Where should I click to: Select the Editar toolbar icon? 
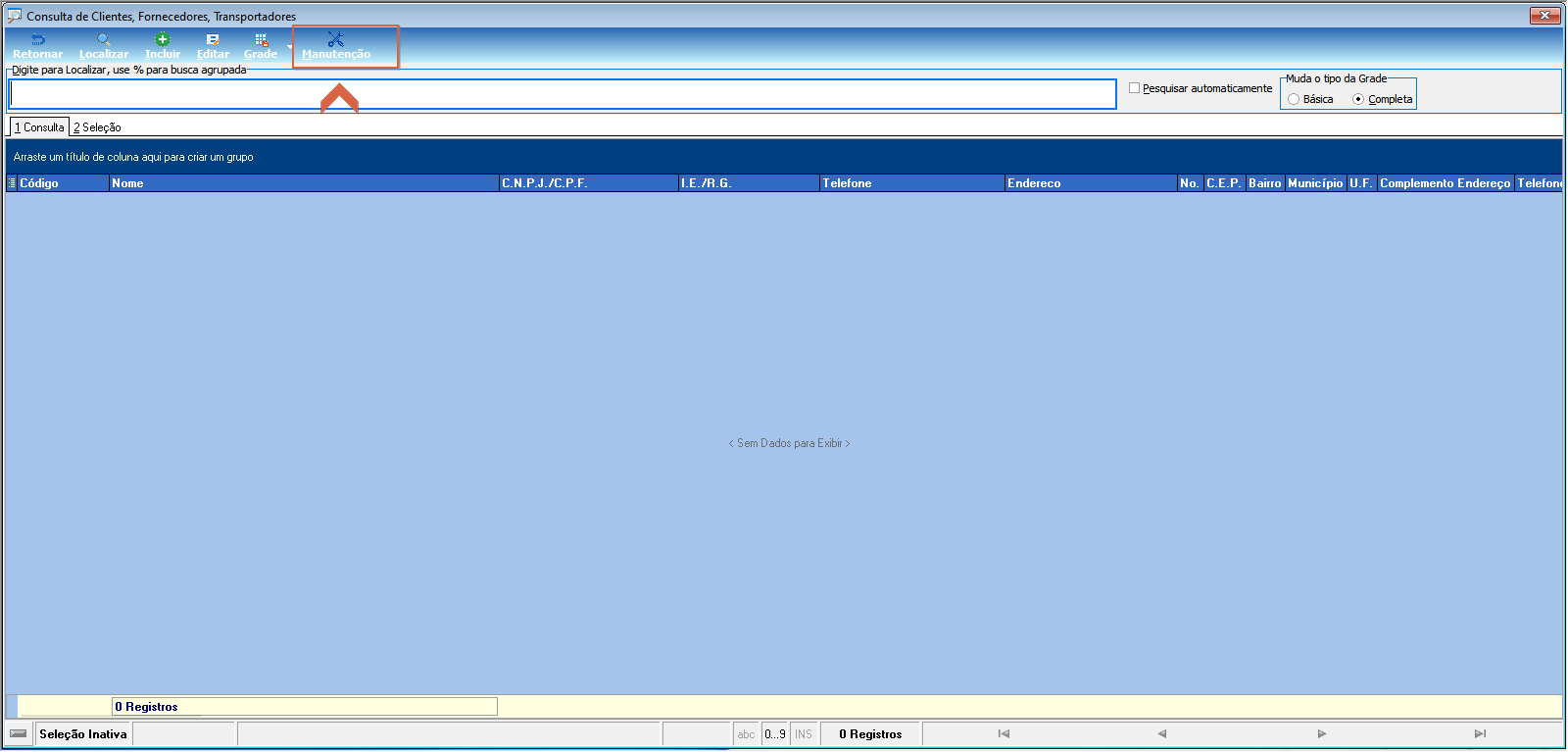tap(213, 40)
